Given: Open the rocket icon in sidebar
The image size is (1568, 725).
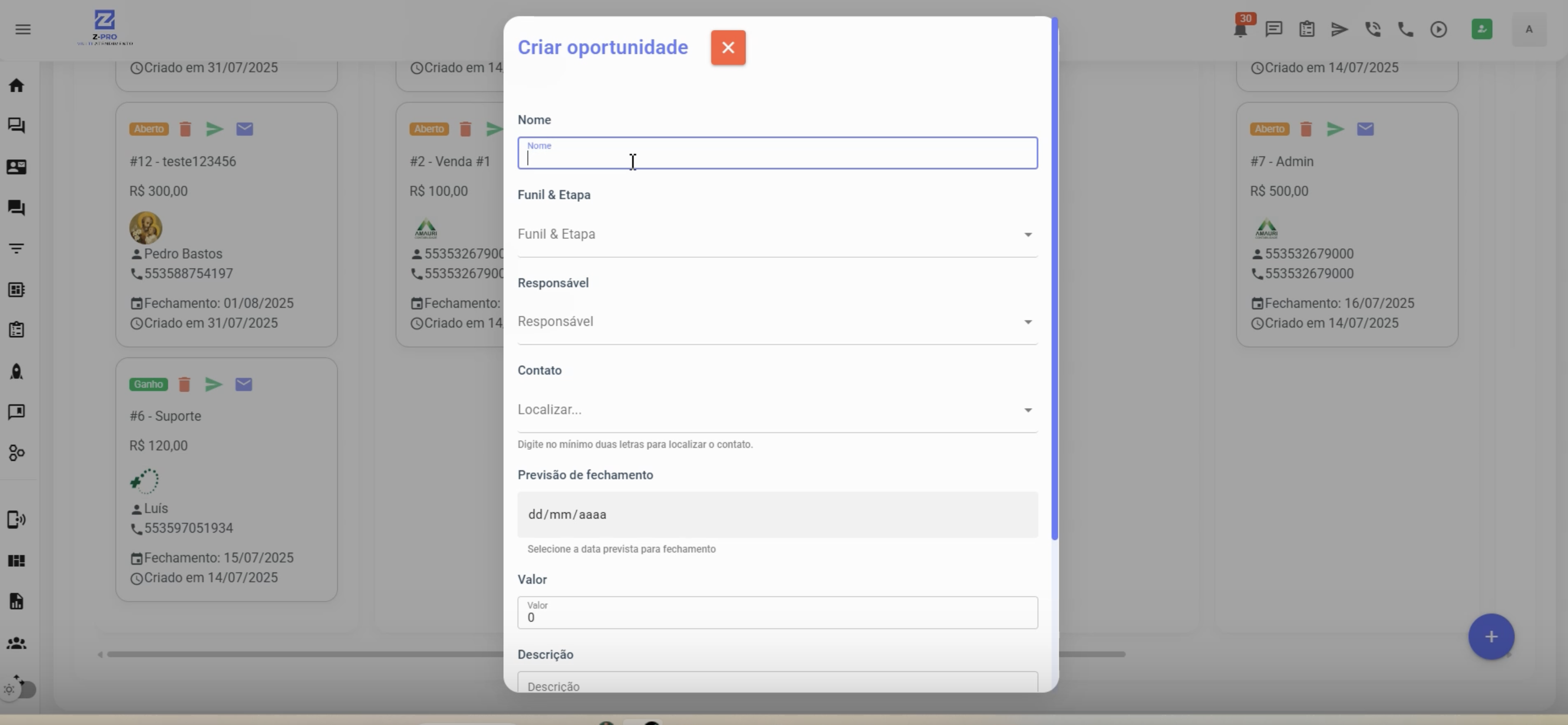Looking at the screenshot, I should tap(16, 371).
